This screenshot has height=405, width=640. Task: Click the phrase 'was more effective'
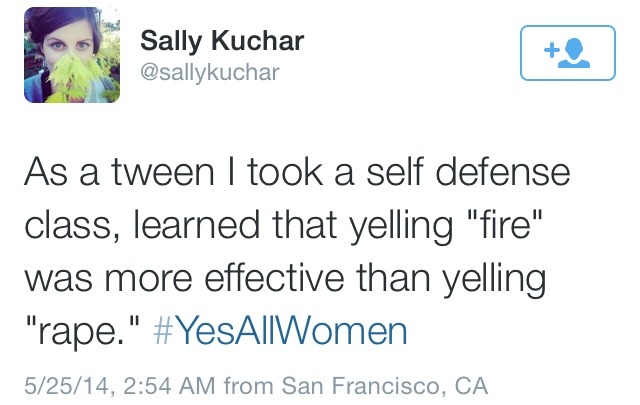click(x=184, y=278)
